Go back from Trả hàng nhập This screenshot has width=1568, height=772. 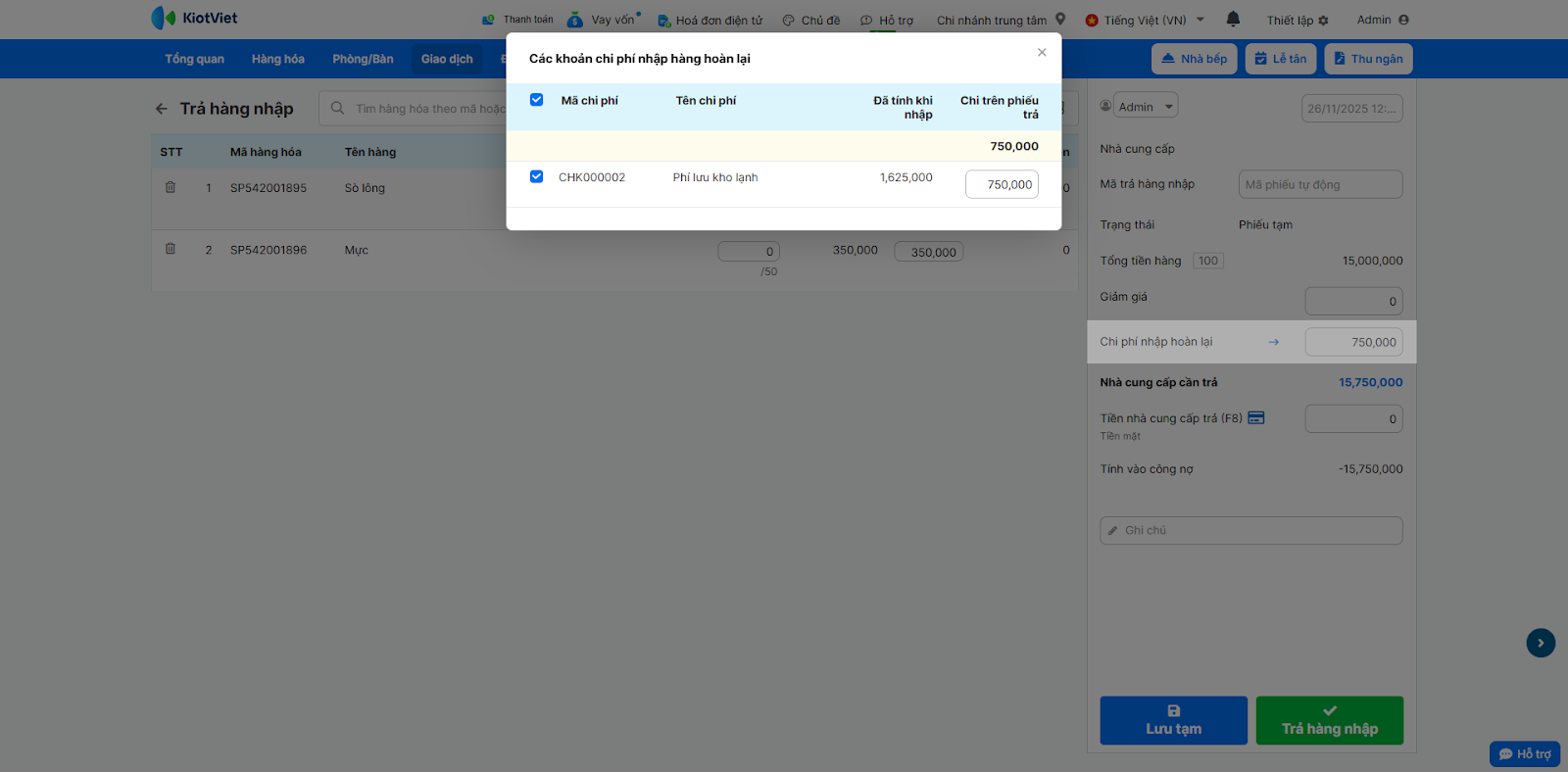162,109
